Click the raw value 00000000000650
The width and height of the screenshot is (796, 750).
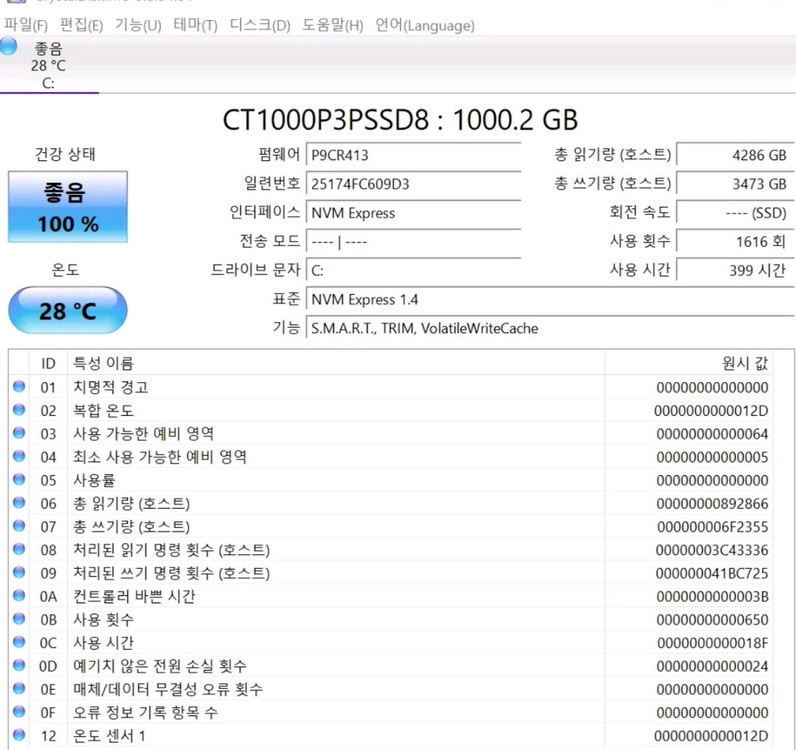[x=712, y=620]
